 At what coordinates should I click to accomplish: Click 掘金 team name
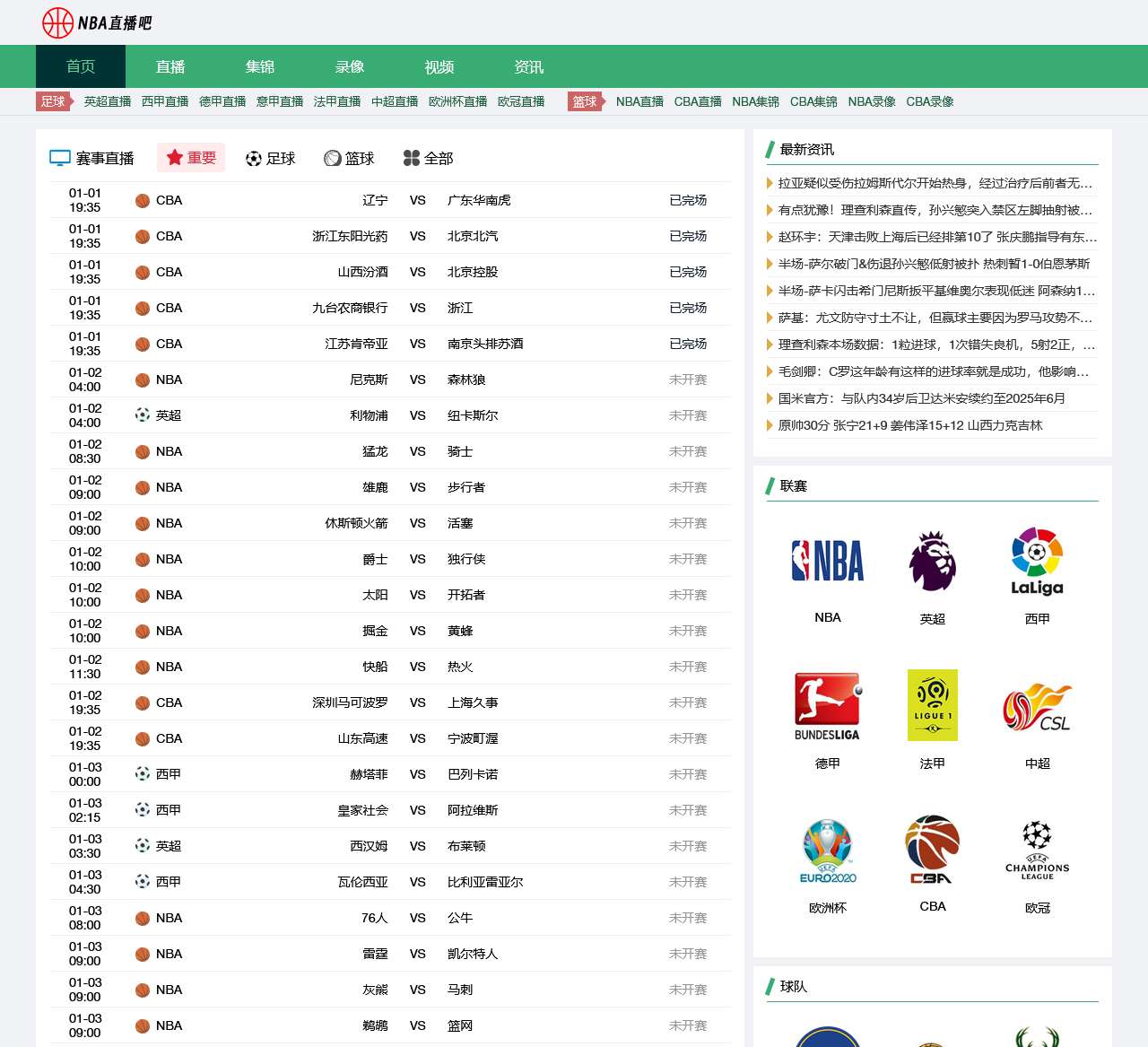point(375,631)
